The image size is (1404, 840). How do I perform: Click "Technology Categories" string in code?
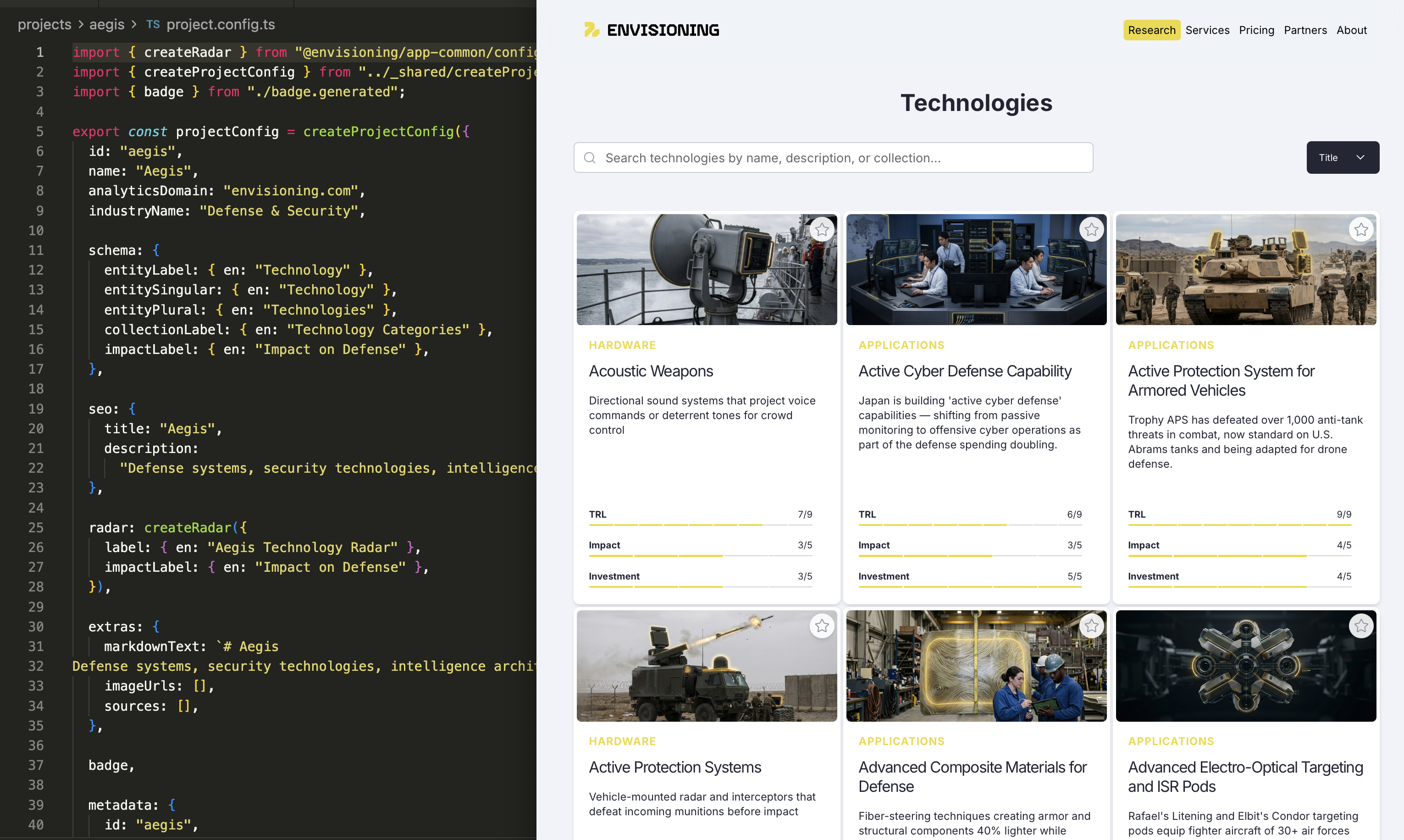click(378, 330)
